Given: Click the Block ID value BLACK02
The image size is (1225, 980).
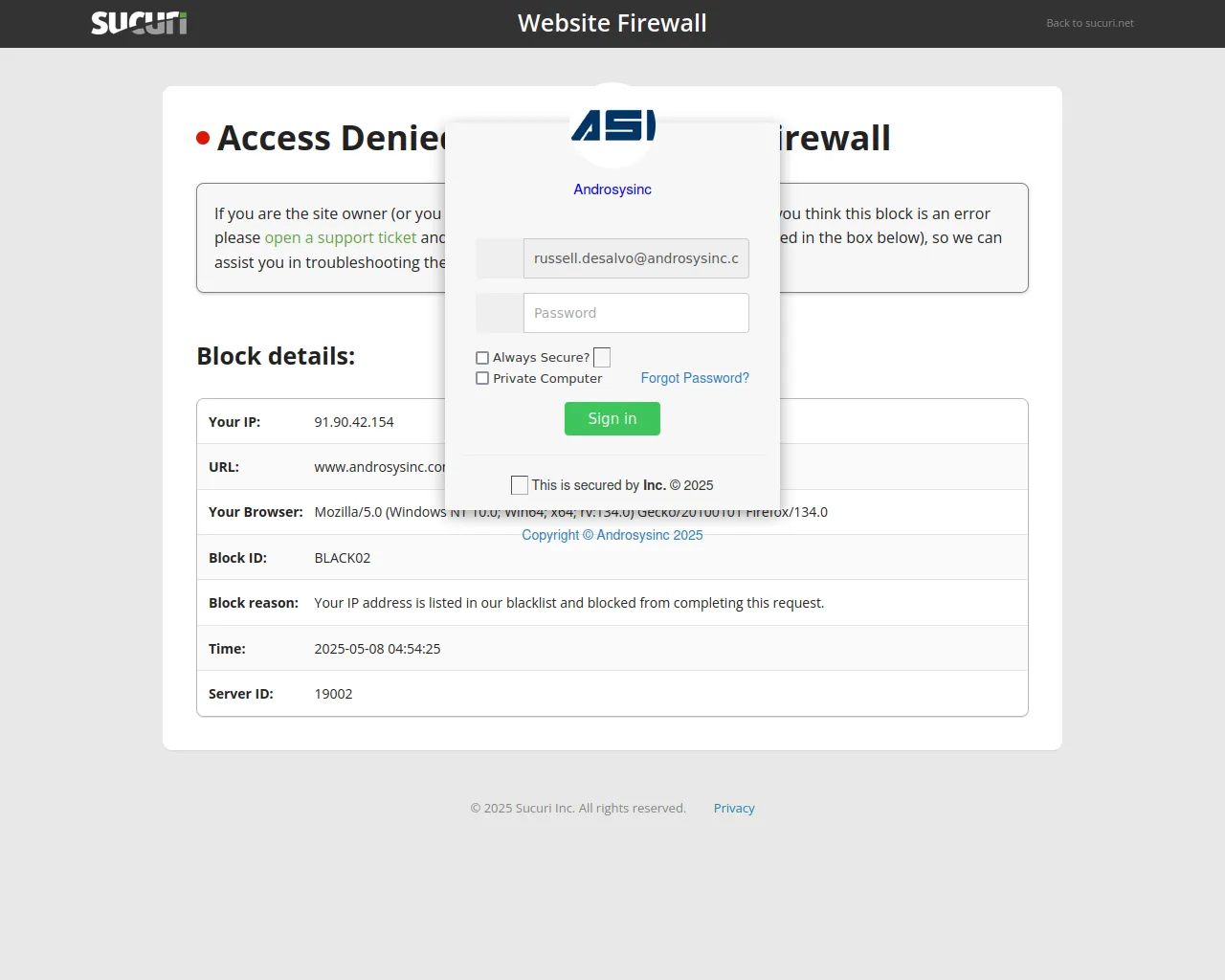Looking at the screenshot, I should (x=342, y=558).
